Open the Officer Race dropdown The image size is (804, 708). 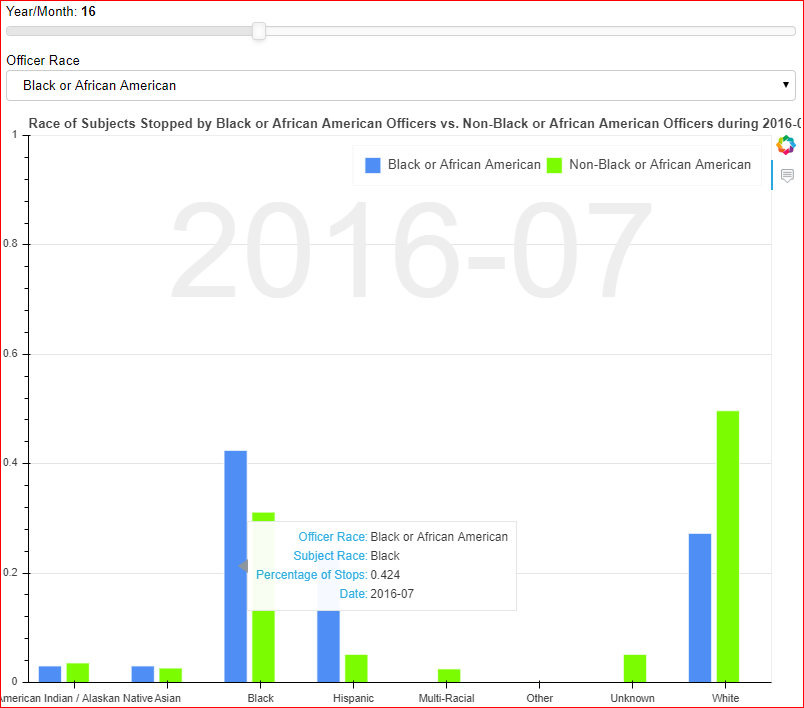click(x=400, y=86)
